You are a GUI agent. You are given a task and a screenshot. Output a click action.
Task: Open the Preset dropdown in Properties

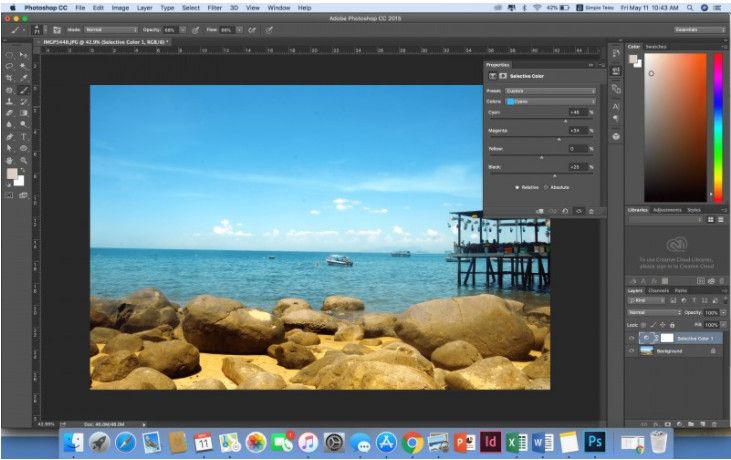click(551, 91)
